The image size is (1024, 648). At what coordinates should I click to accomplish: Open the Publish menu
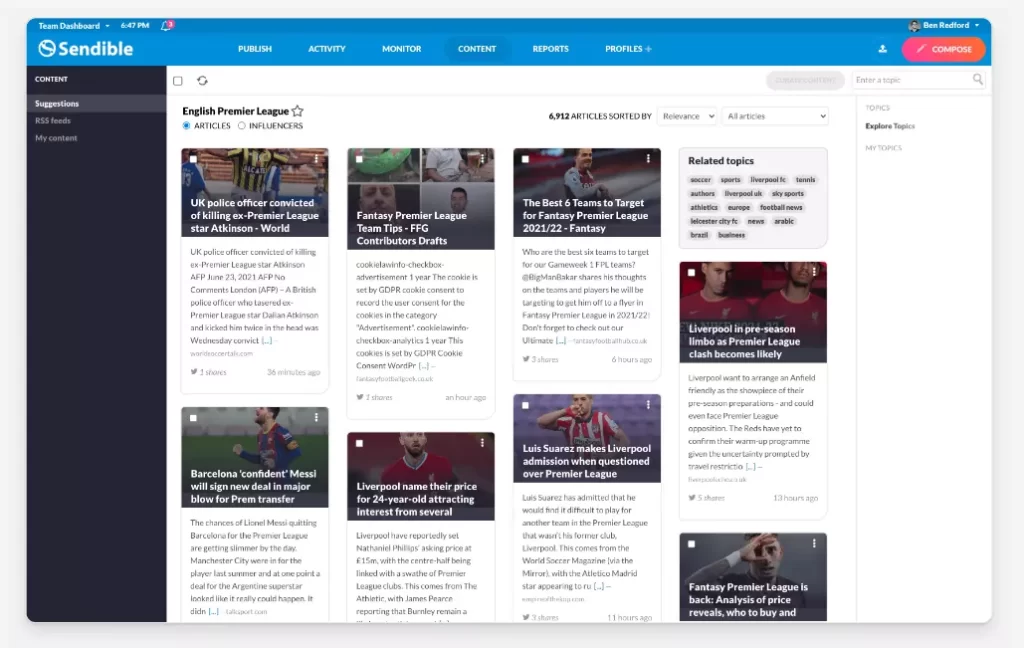[x=255, y=49]
